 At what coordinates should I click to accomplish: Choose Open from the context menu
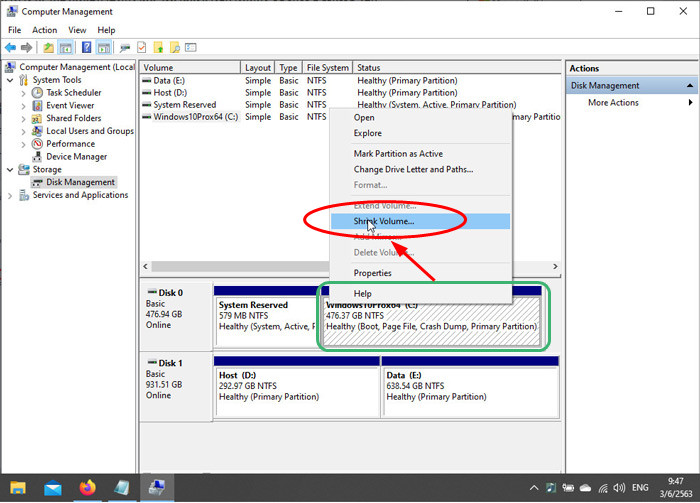[420, 117]
